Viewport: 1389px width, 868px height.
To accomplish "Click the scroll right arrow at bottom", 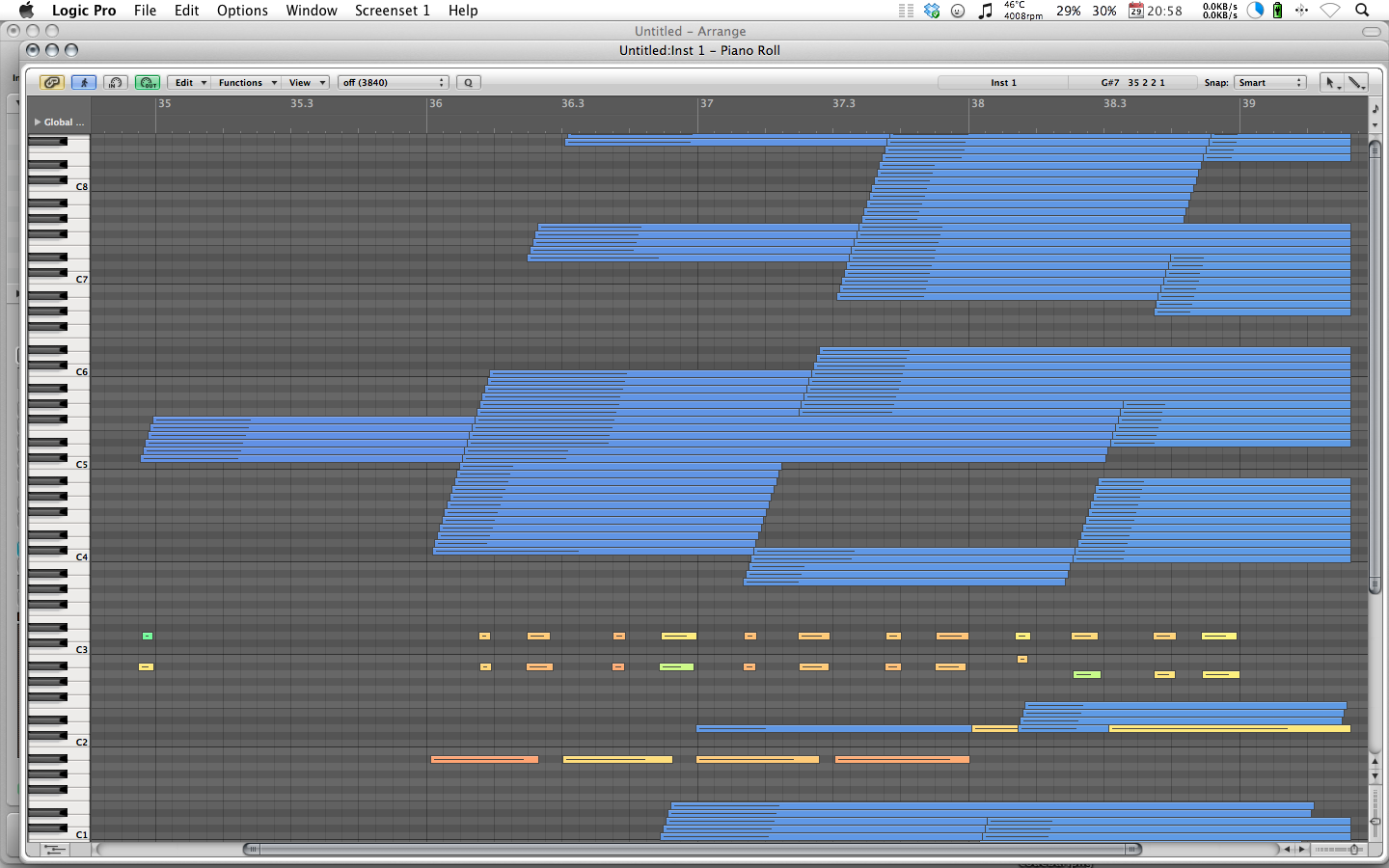I will 1301,850.
